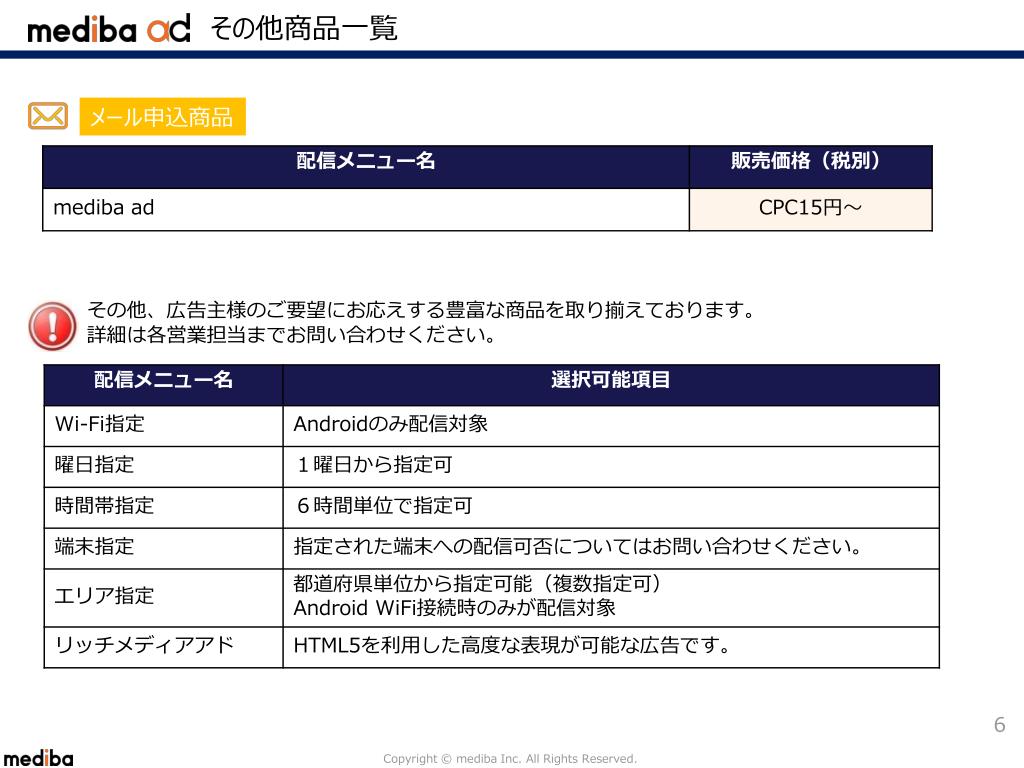The height and width of the screenshot is (768, 1024).
Task: Click the yellow メール申込商品 label
Action: 163,117
